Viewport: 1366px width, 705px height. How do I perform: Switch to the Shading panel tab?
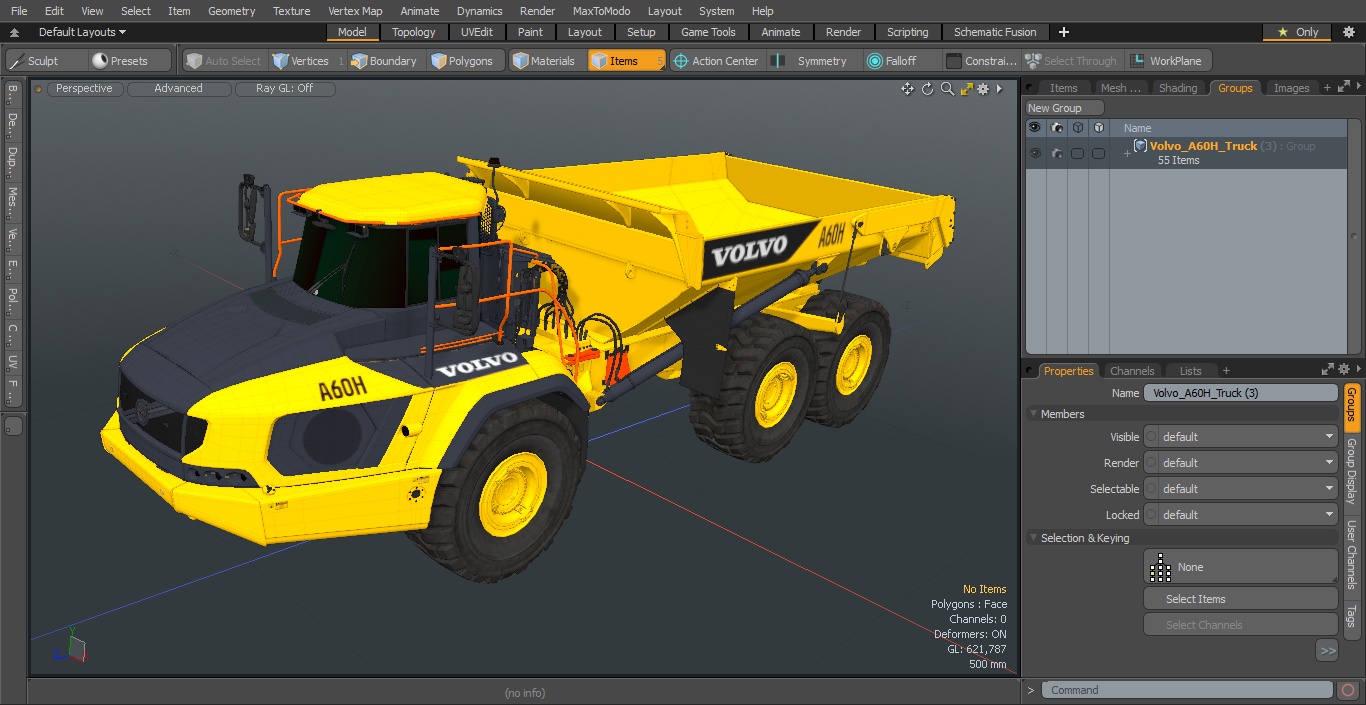1177,88
